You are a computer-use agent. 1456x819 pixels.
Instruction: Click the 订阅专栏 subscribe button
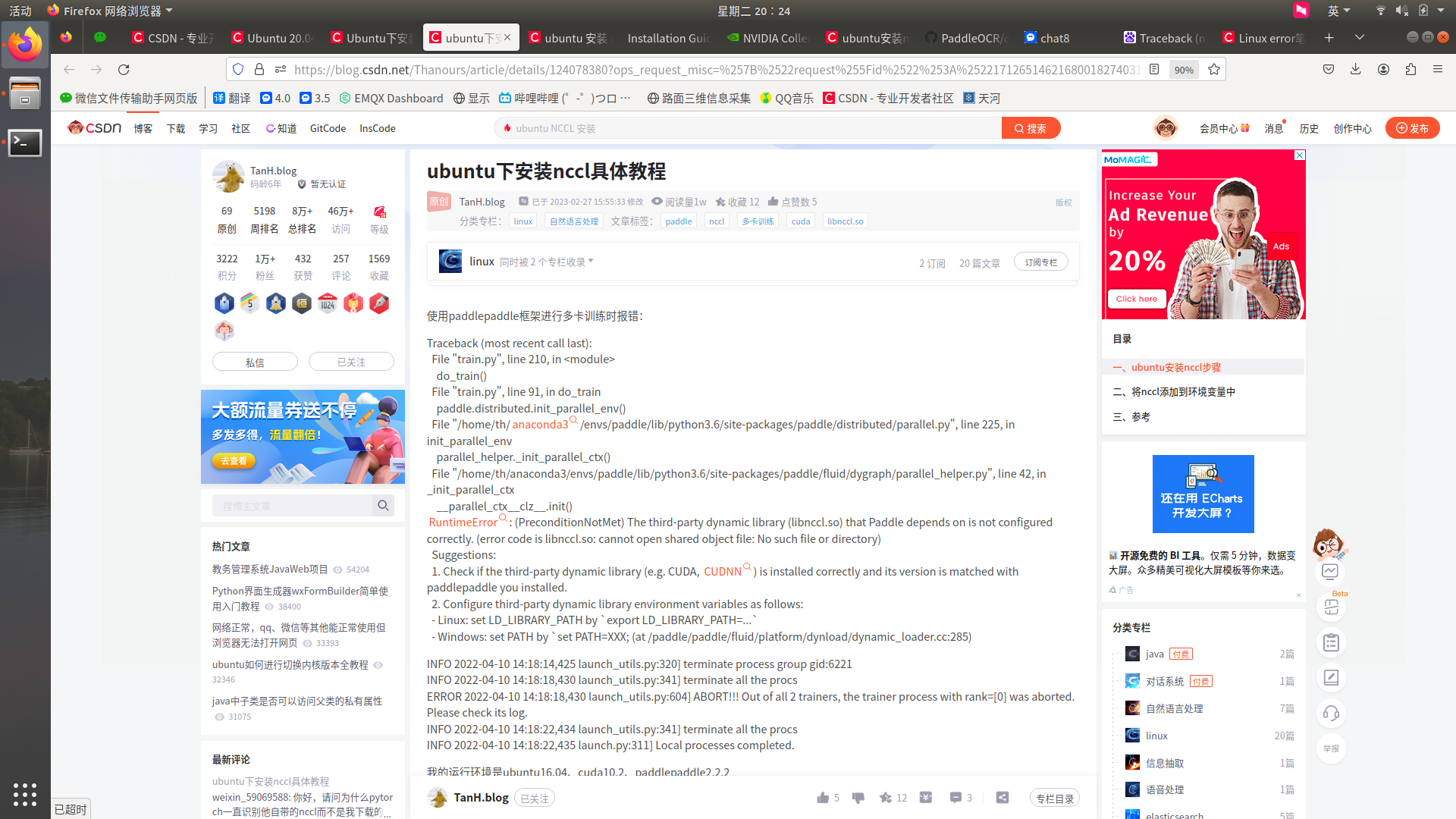click(1040, 262)
